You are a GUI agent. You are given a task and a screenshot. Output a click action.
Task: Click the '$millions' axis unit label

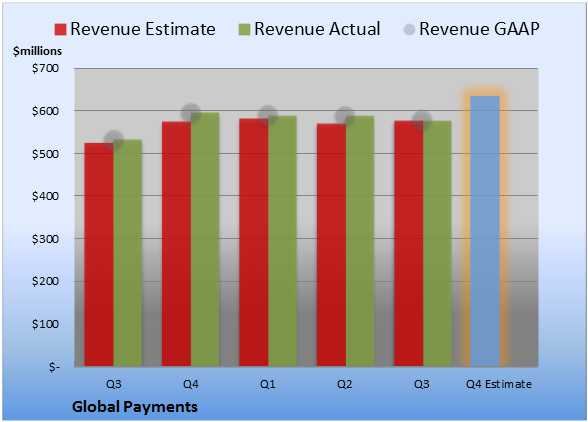[37, 51]
